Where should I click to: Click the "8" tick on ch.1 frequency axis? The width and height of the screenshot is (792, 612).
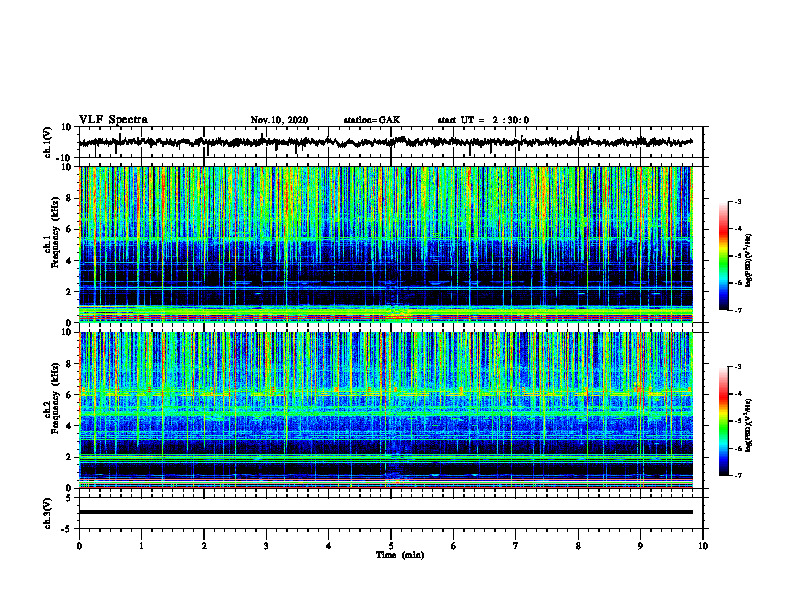pyautogui.click(x=69, y=198)
